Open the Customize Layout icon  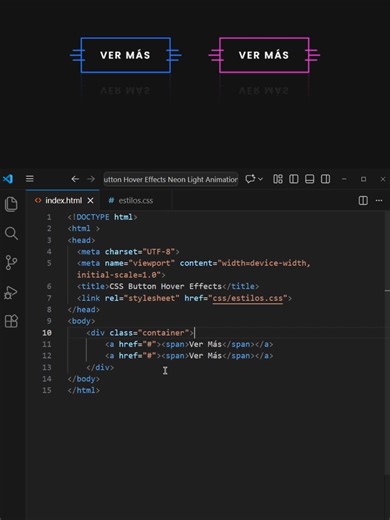[x=278, y=179]
